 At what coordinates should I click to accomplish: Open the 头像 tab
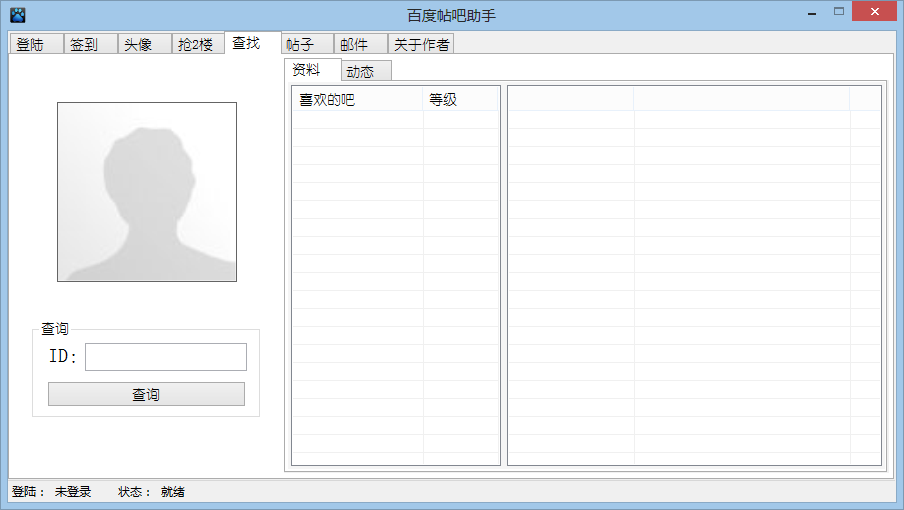pos(145,44)
